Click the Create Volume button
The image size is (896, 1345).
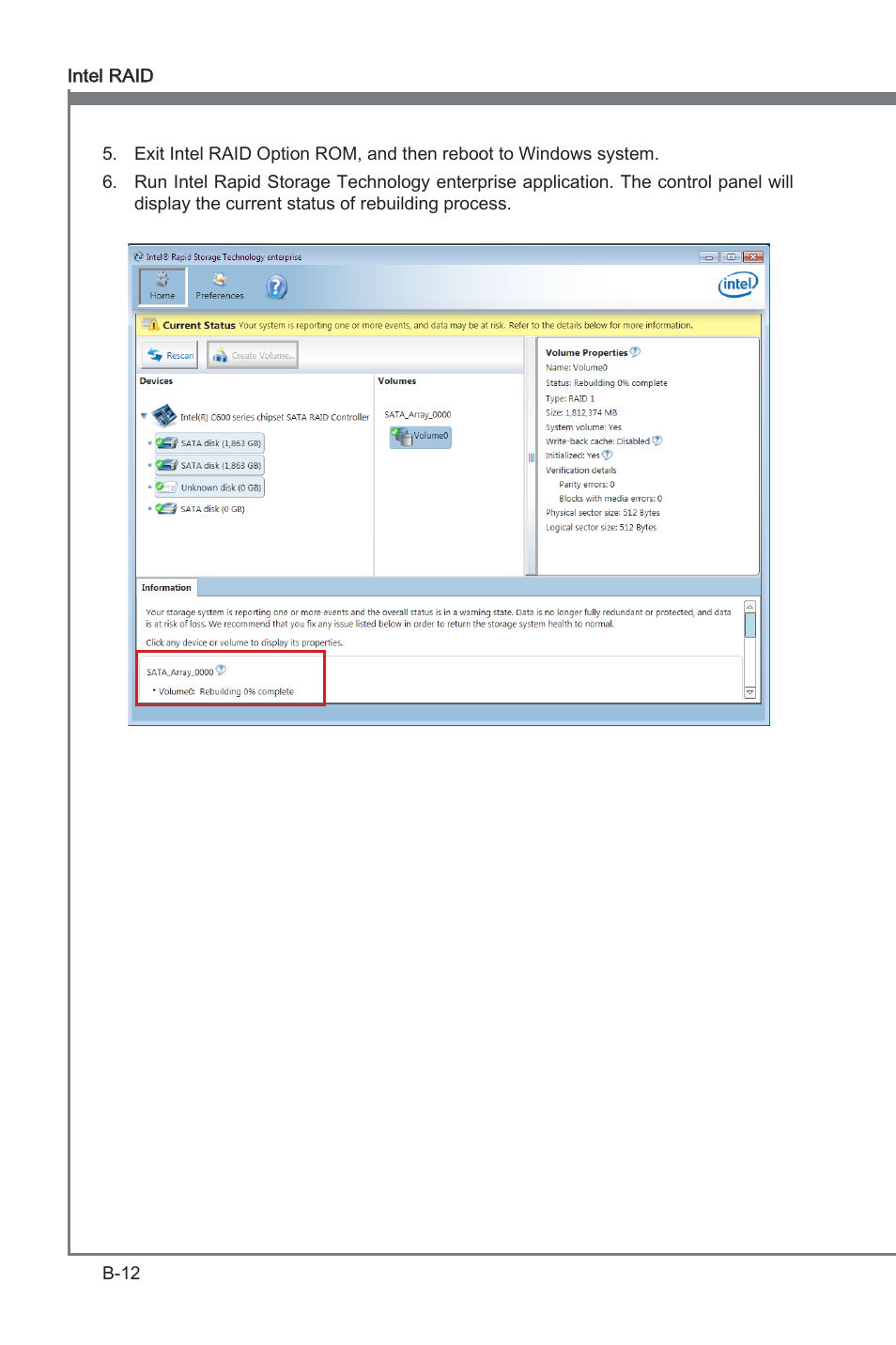(253, 355)
